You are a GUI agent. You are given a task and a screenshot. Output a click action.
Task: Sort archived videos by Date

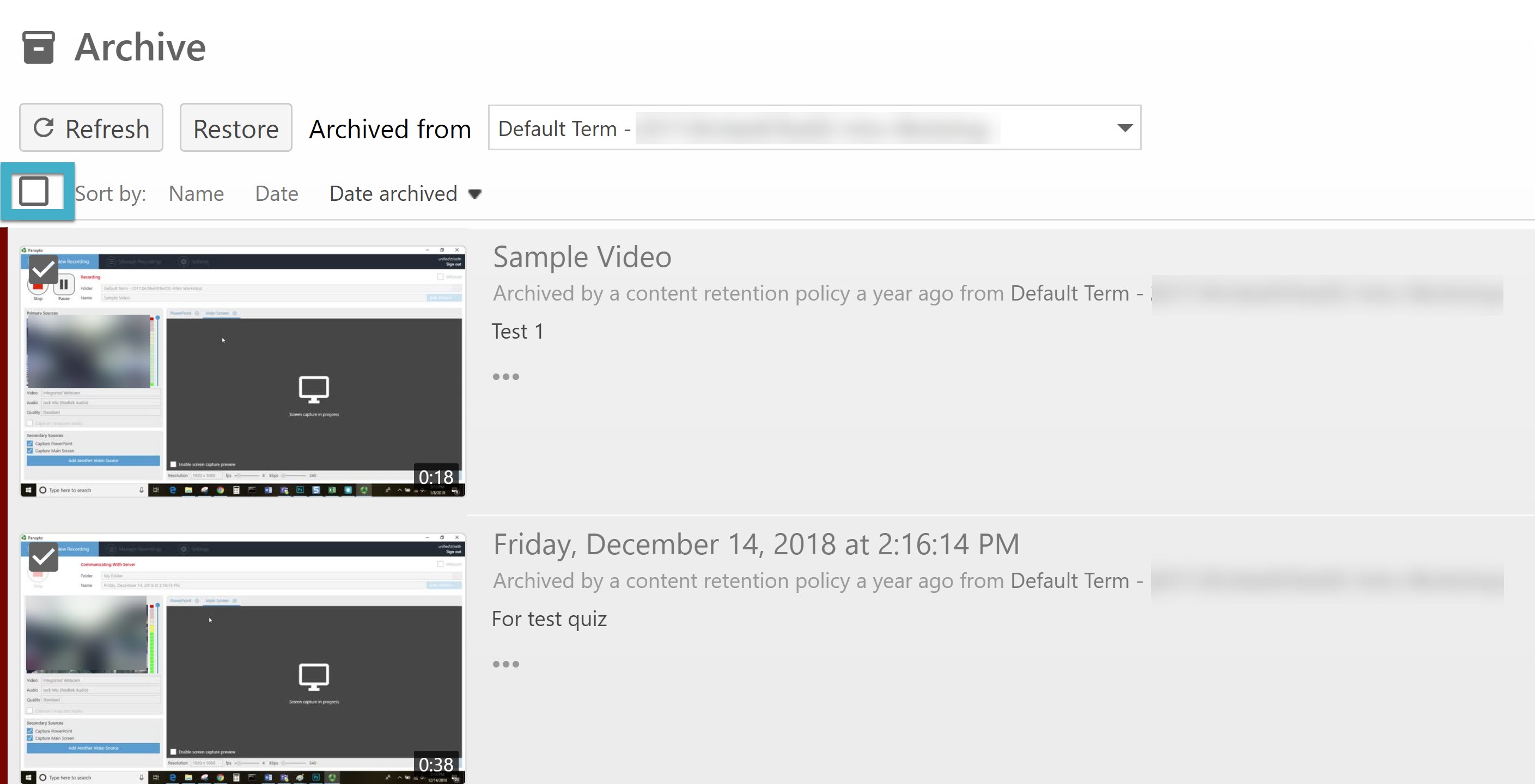tap(277, 194)
